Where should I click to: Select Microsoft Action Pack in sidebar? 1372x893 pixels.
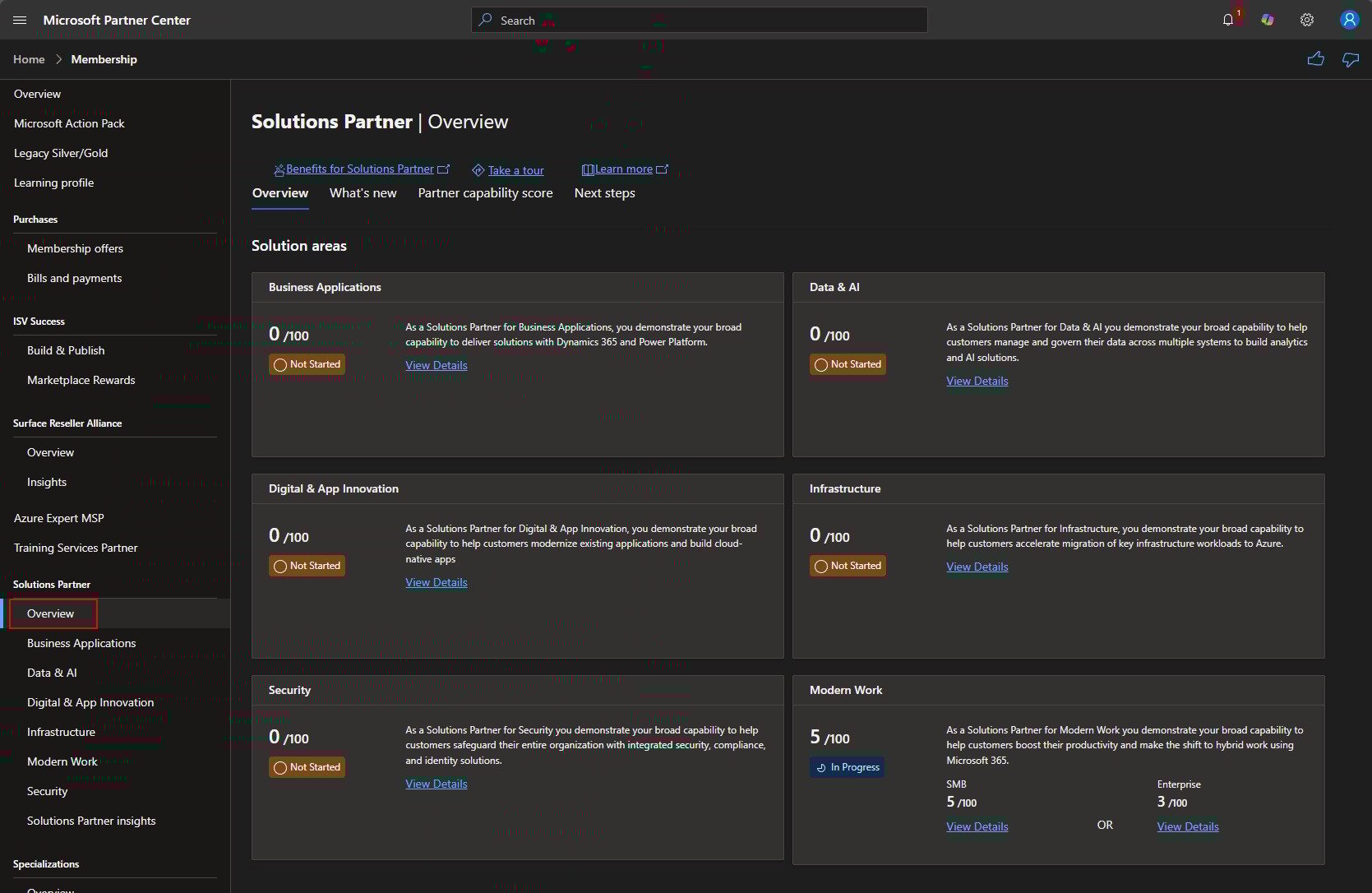[x=69, y=123]
